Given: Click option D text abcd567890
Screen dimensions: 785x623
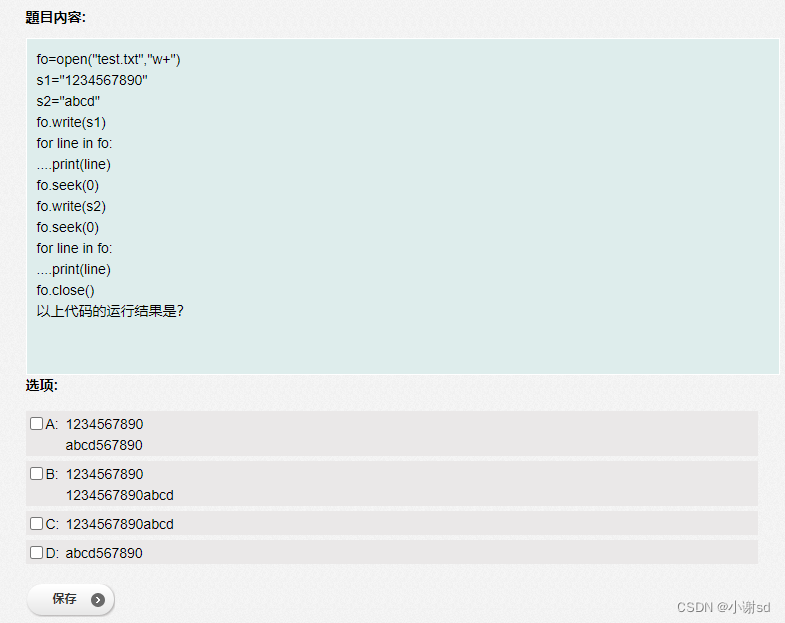Looking at the screenshot, I should [x=104, y=553].
